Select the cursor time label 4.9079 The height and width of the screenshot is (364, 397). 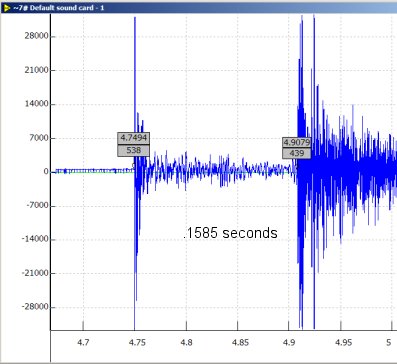(297, 142)
